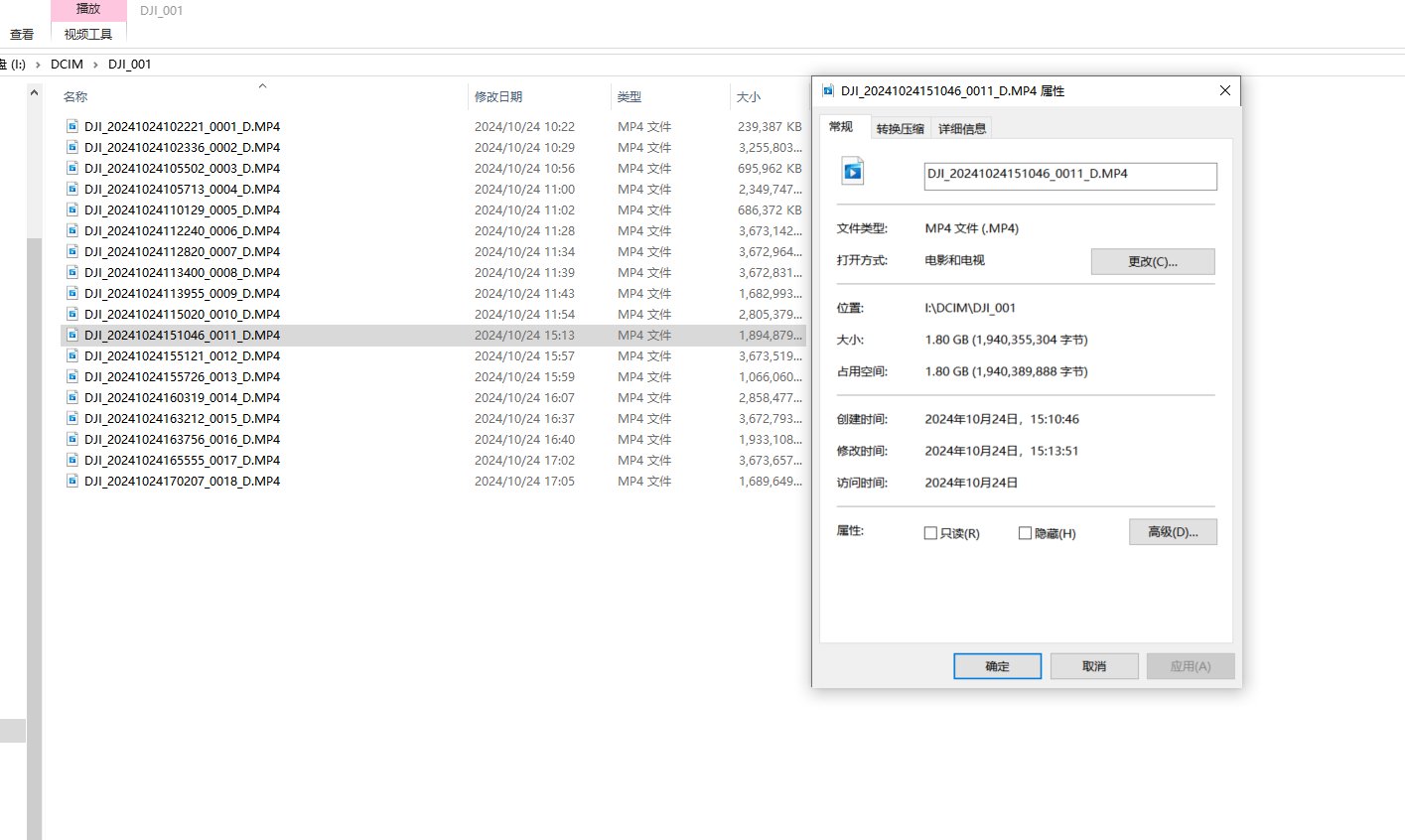Select file DJI_20241024155121_0012_D.MP4

182,355
